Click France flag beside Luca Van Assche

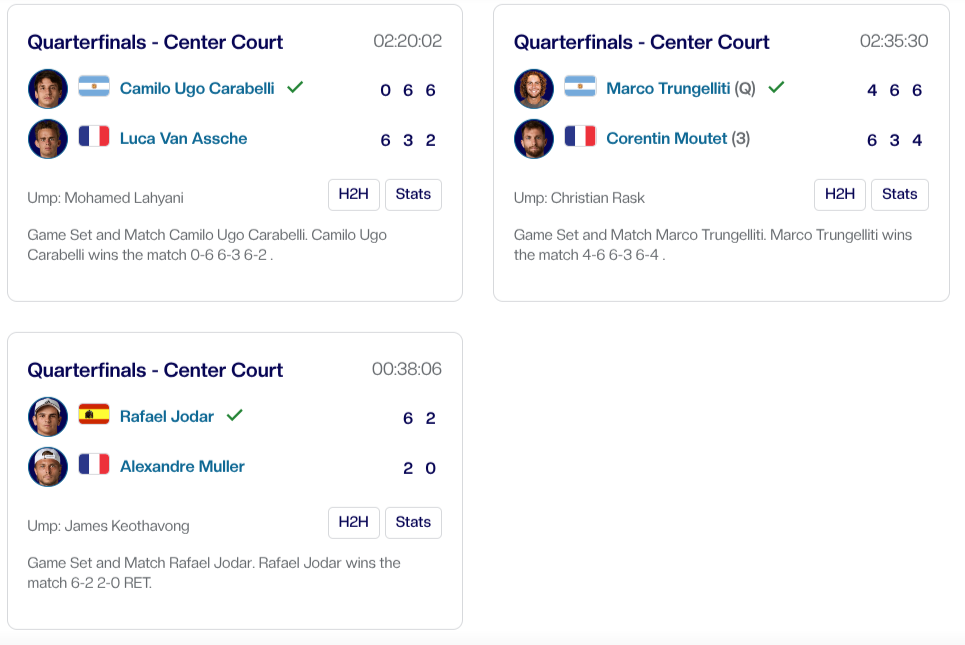click(x=94, y=137)
